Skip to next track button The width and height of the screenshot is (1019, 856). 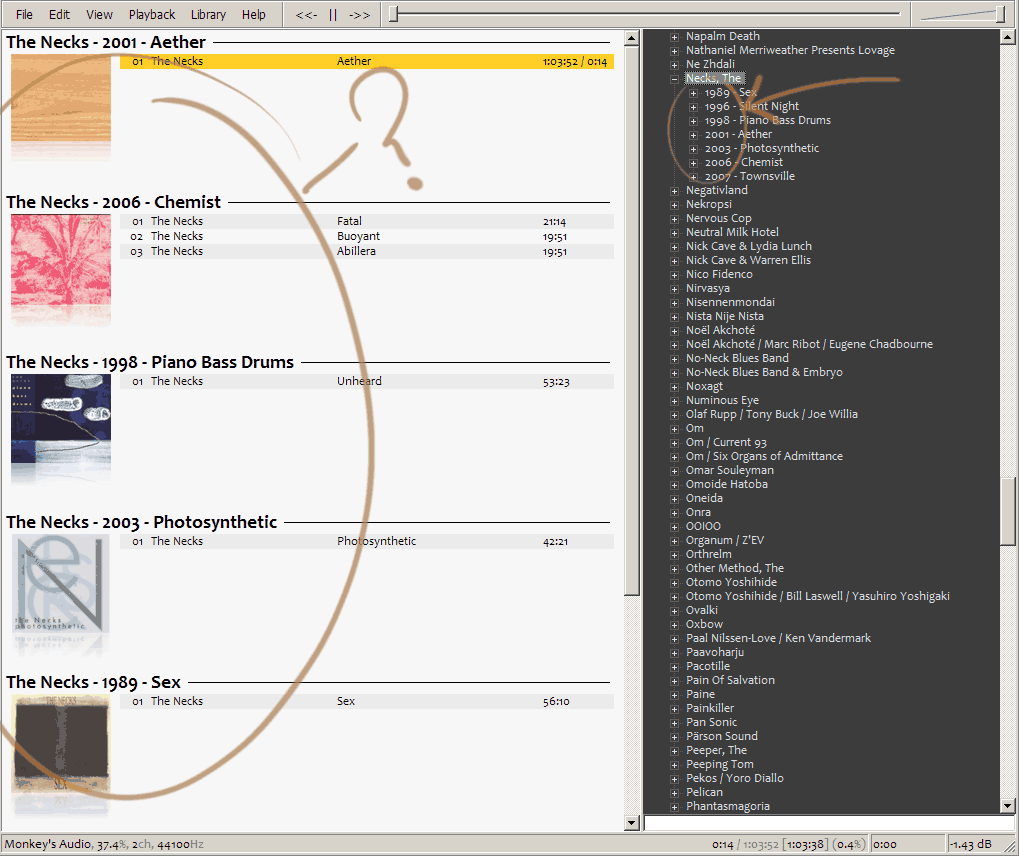360,15
